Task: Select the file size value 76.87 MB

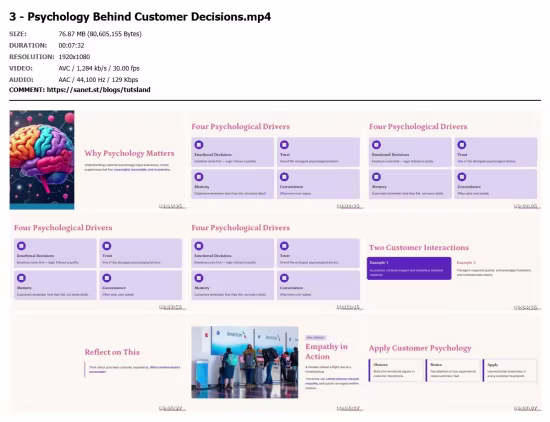Action: tap(100, 34)
